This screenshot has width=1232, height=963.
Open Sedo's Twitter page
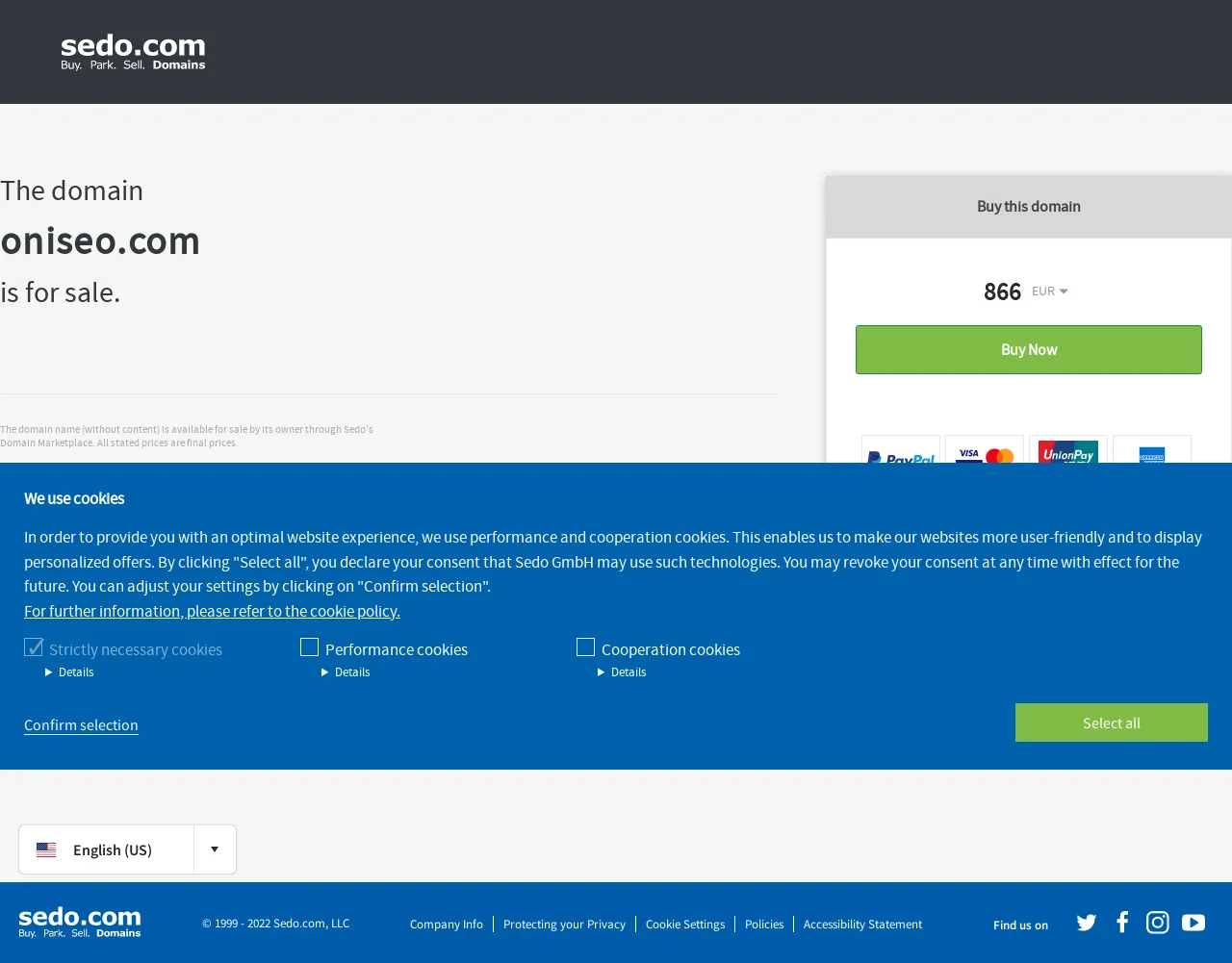pos(1087,923)
